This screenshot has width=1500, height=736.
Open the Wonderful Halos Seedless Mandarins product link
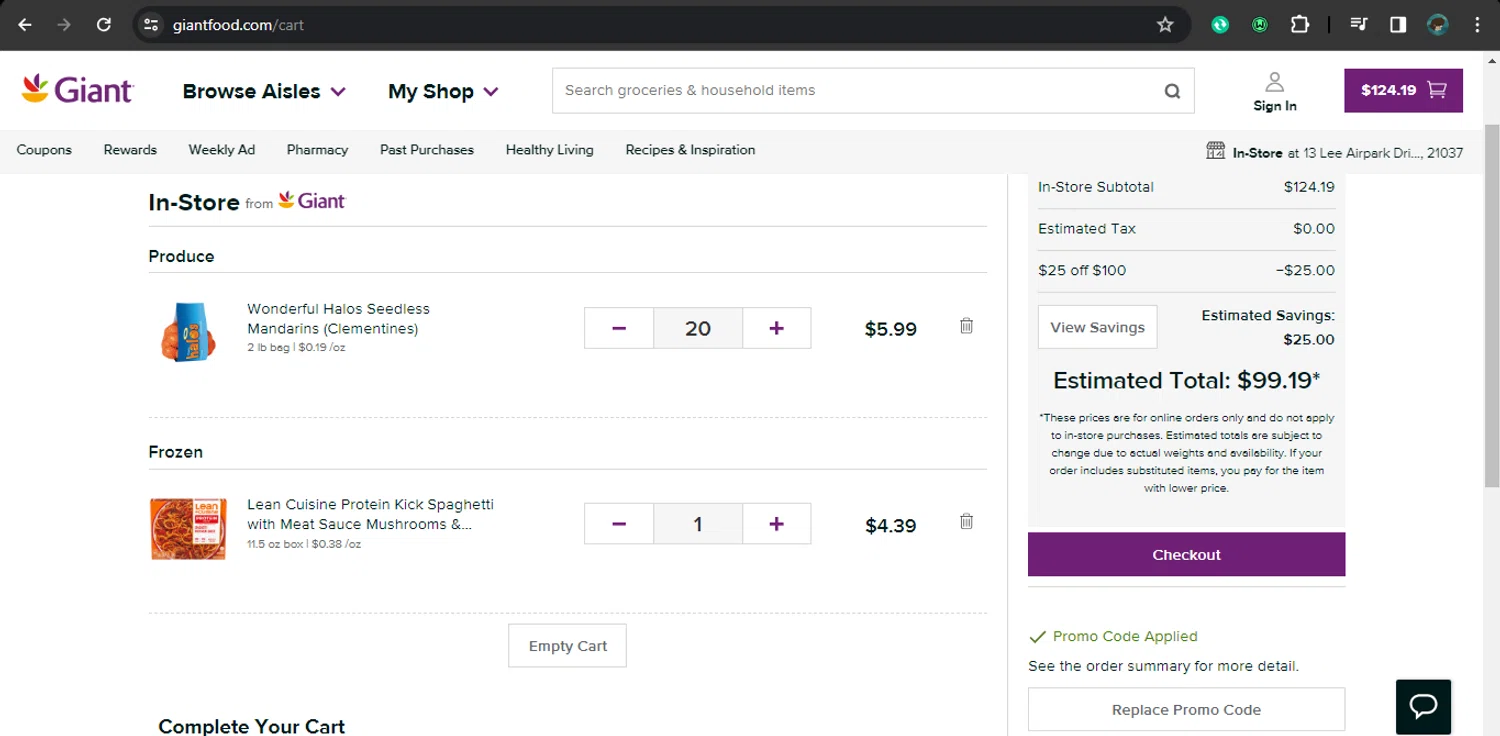pos(338,318)
